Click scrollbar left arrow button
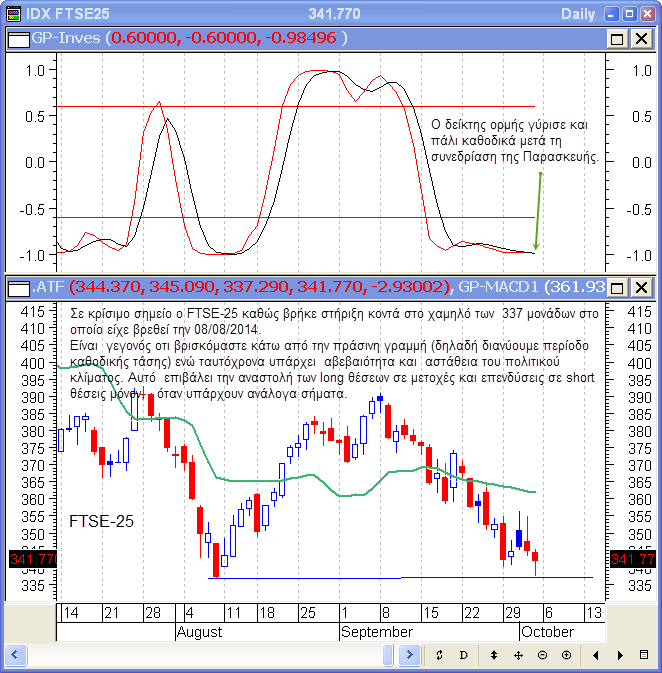The height and width of the screenshot is (673, 662). point(15,655)
